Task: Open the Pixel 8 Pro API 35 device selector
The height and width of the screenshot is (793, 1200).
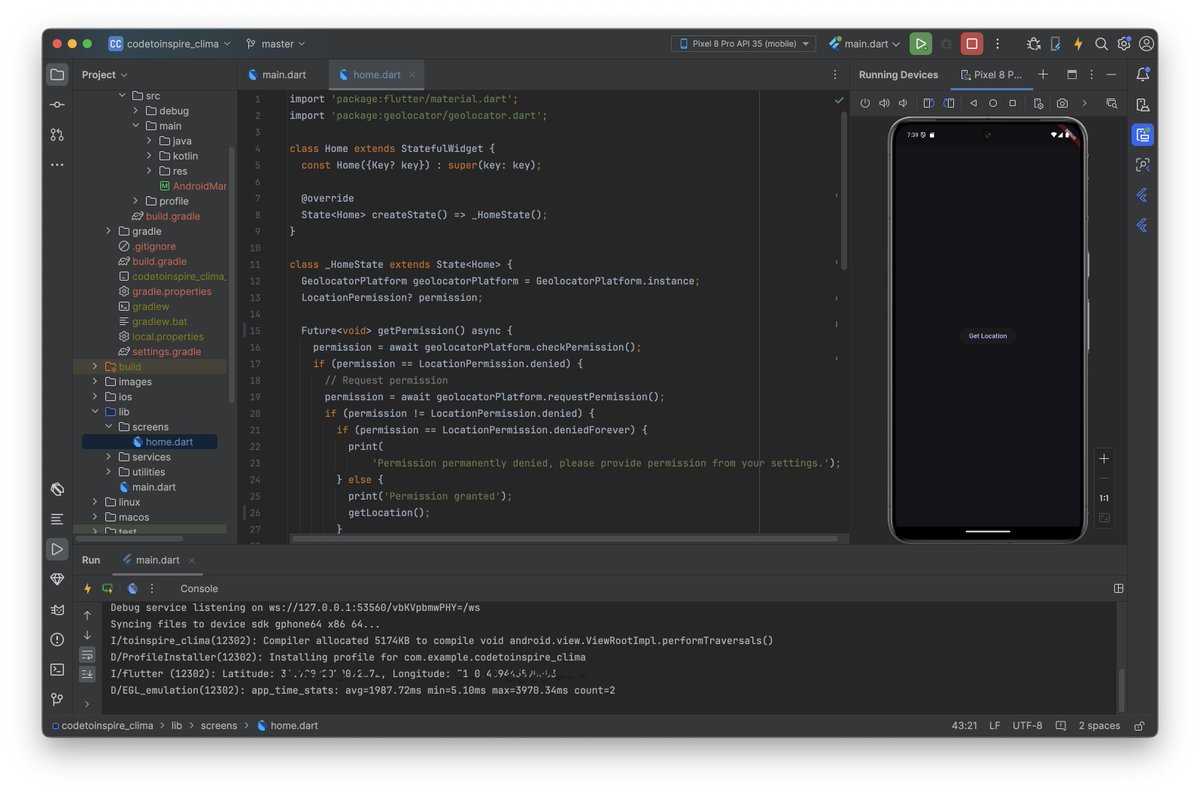Action: (743, 43)
